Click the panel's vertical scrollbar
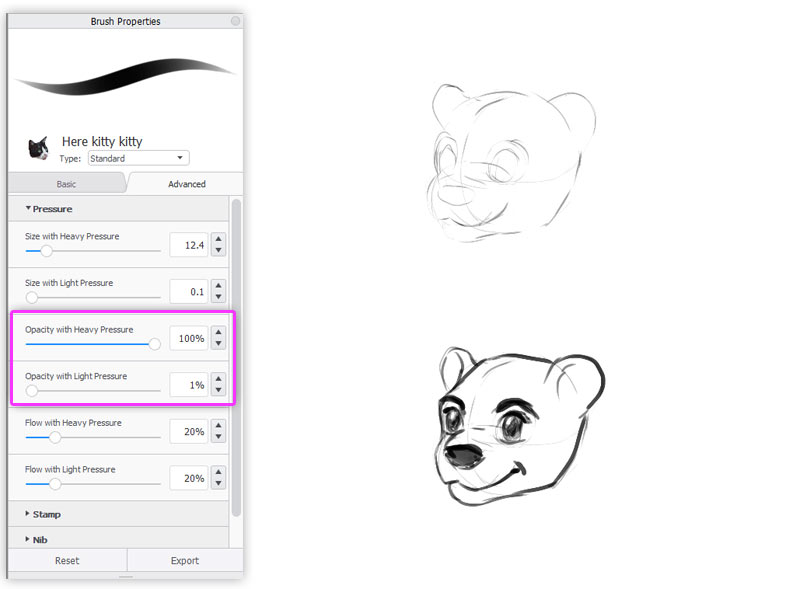The height and width of the screenshot is (589, 800). coord(236,357)
